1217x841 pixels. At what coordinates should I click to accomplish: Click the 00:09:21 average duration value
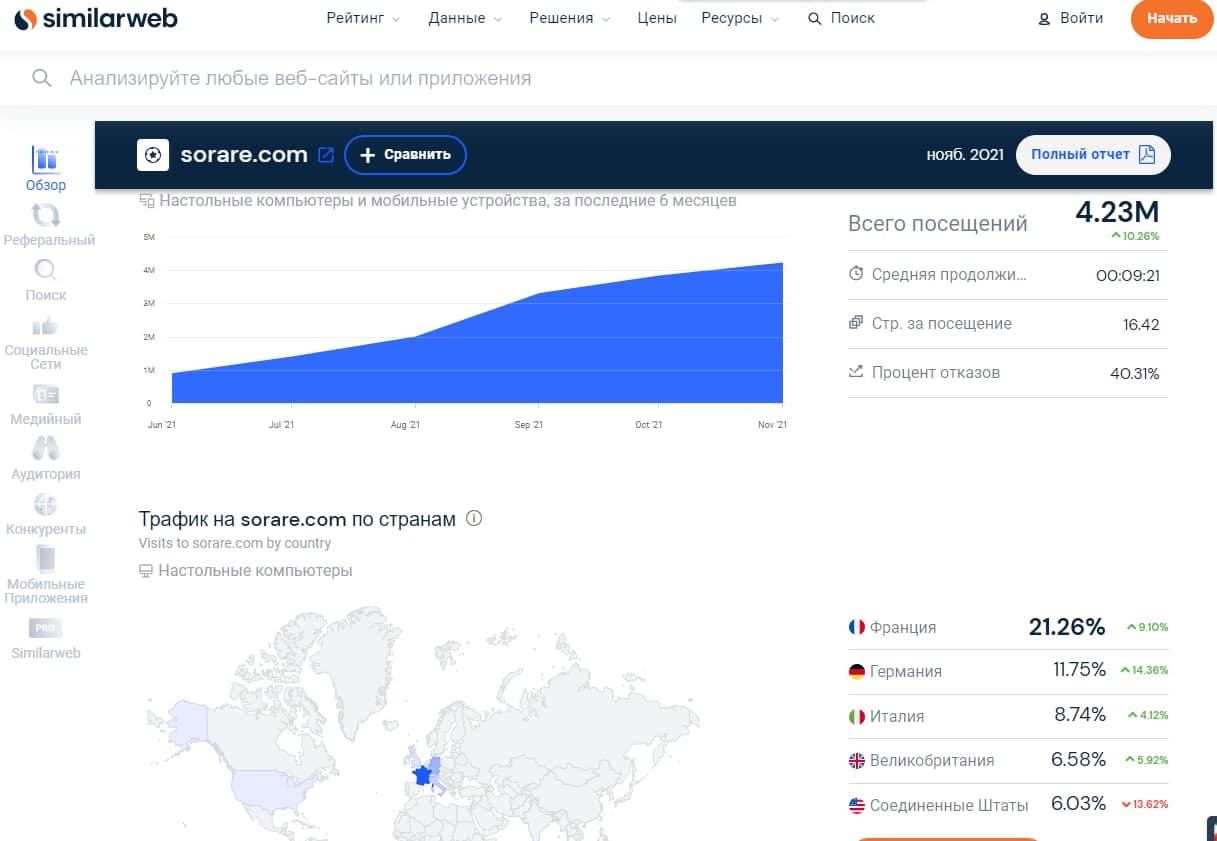click(x=1128, y=276)
